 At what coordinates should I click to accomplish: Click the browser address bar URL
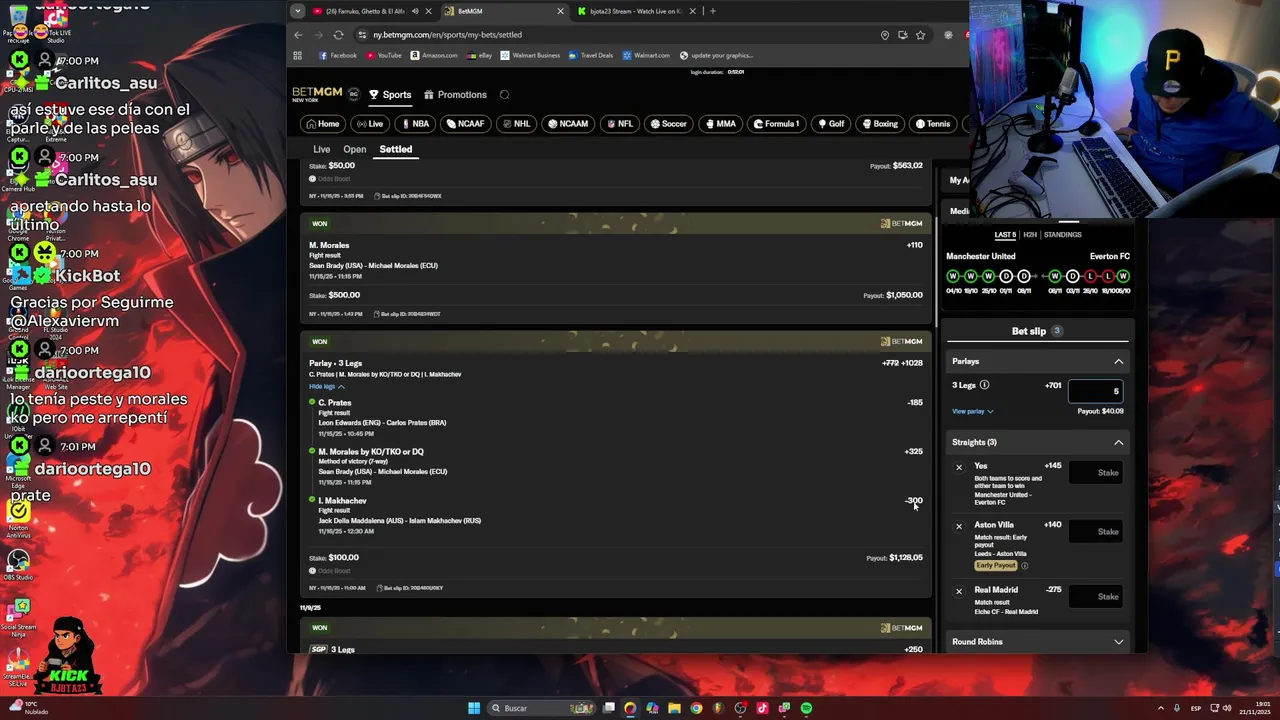pyautogui.click(x=447, y=35)
